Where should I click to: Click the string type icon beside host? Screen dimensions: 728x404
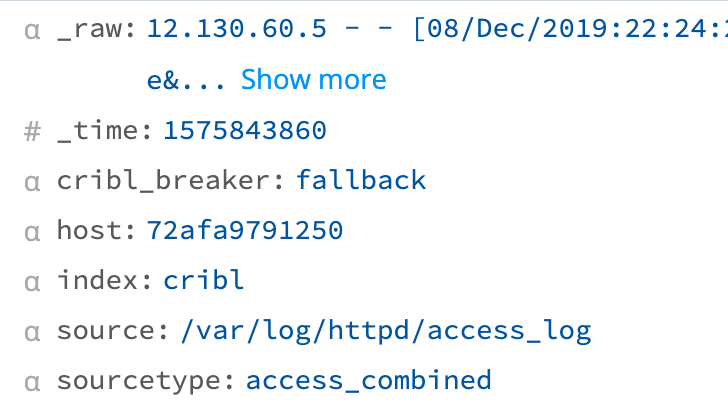(x=32, y=233)
